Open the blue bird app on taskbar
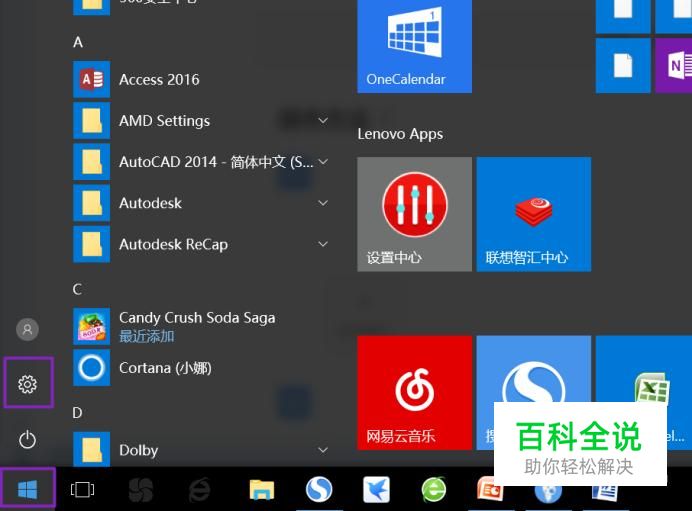The width and height of the screenshot is (692, 511). click(x=376, y=489)
